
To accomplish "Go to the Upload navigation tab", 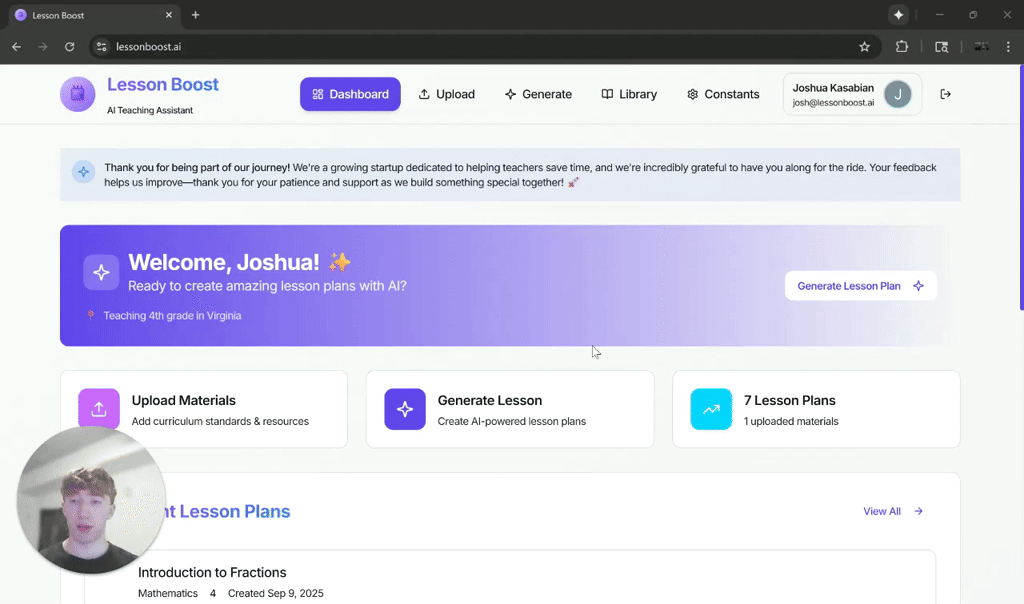I will pyautogui.click(x=446, y=94).
